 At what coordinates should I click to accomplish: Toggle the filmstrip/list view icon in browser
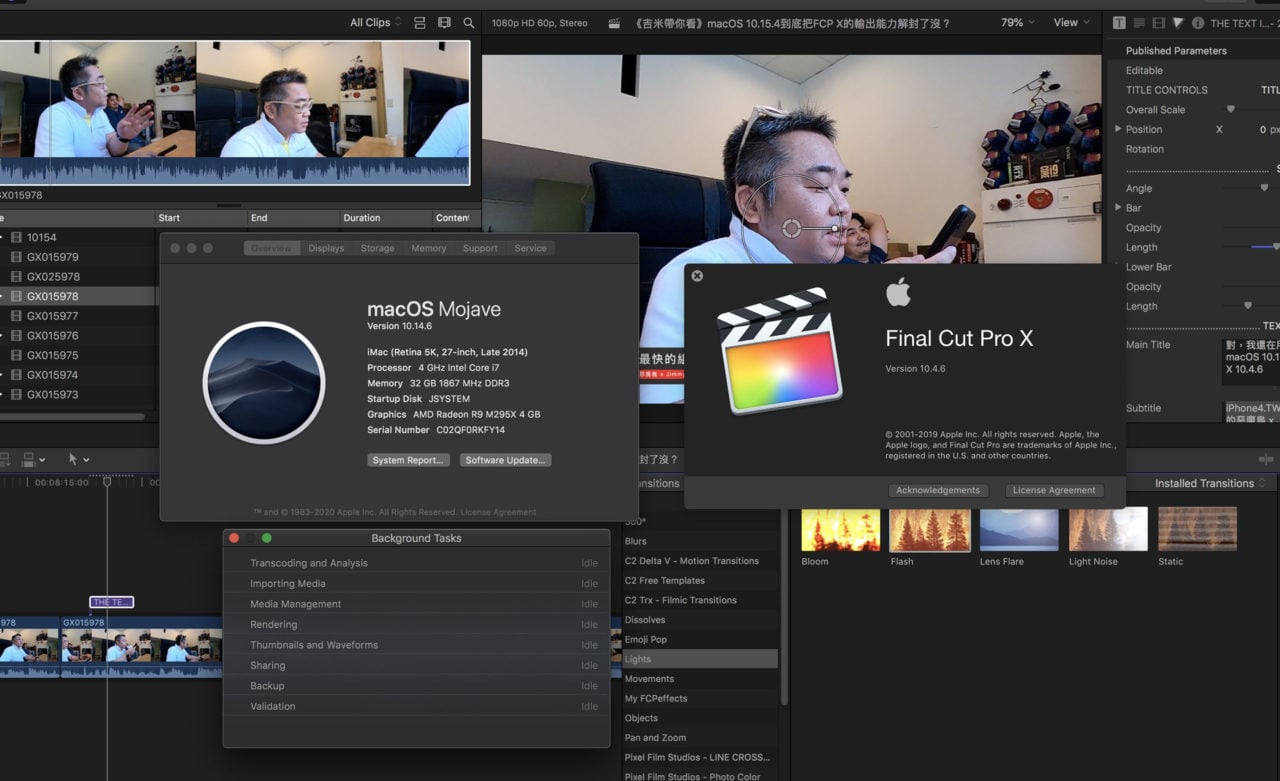tap(444, 22)
